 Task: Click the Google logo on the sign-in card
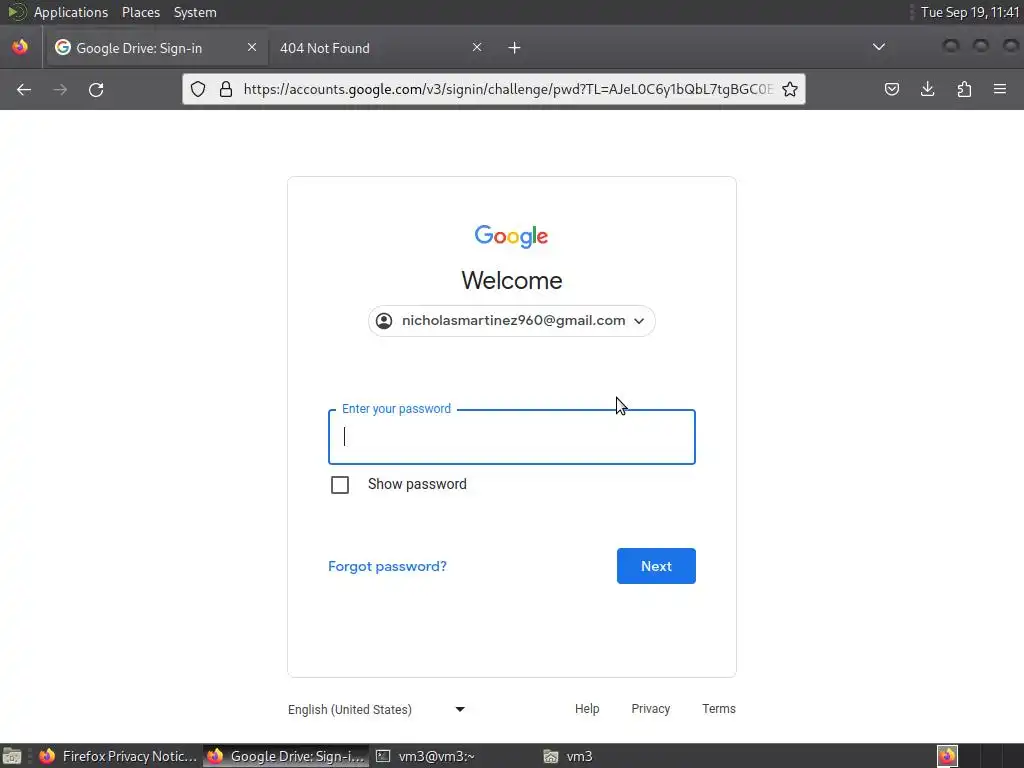coord(511,236)
